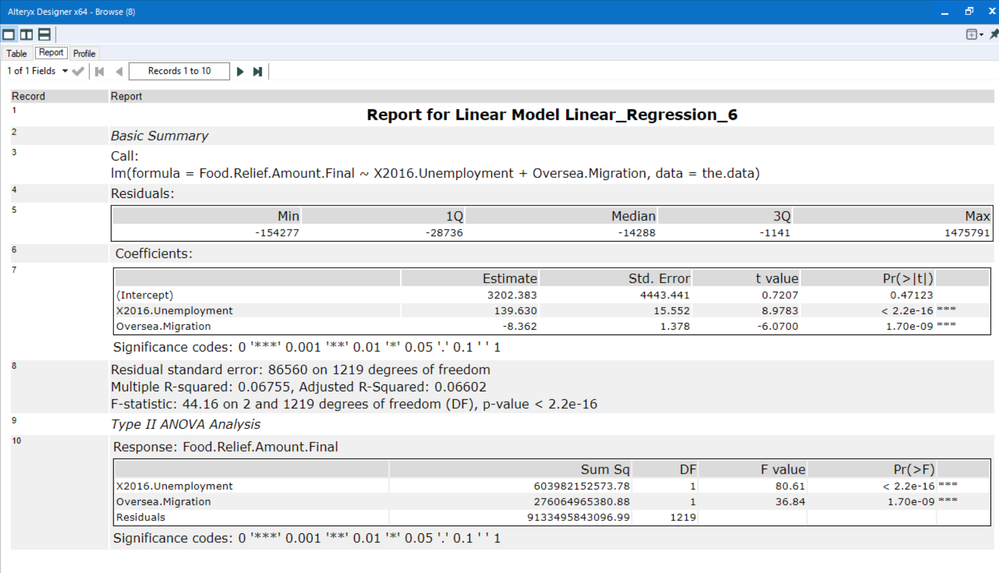Click Intercept estimate 3202.383
Screen dimensions: 999x573
pyautogui.click(x=512, y=295)
